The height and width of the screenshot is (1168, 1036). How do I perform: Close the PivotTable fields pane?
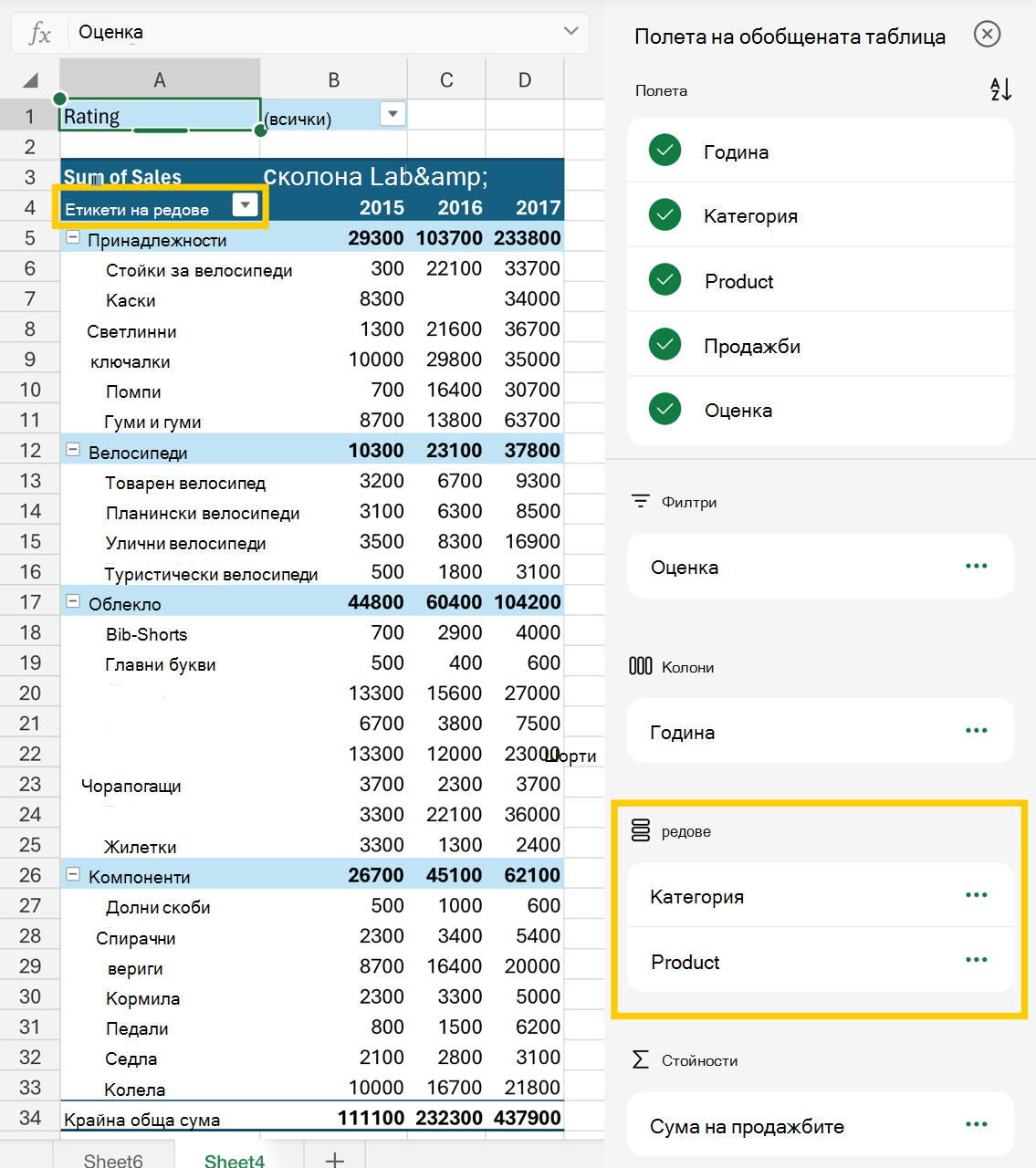pyautogui.click(x=987, y=35)
